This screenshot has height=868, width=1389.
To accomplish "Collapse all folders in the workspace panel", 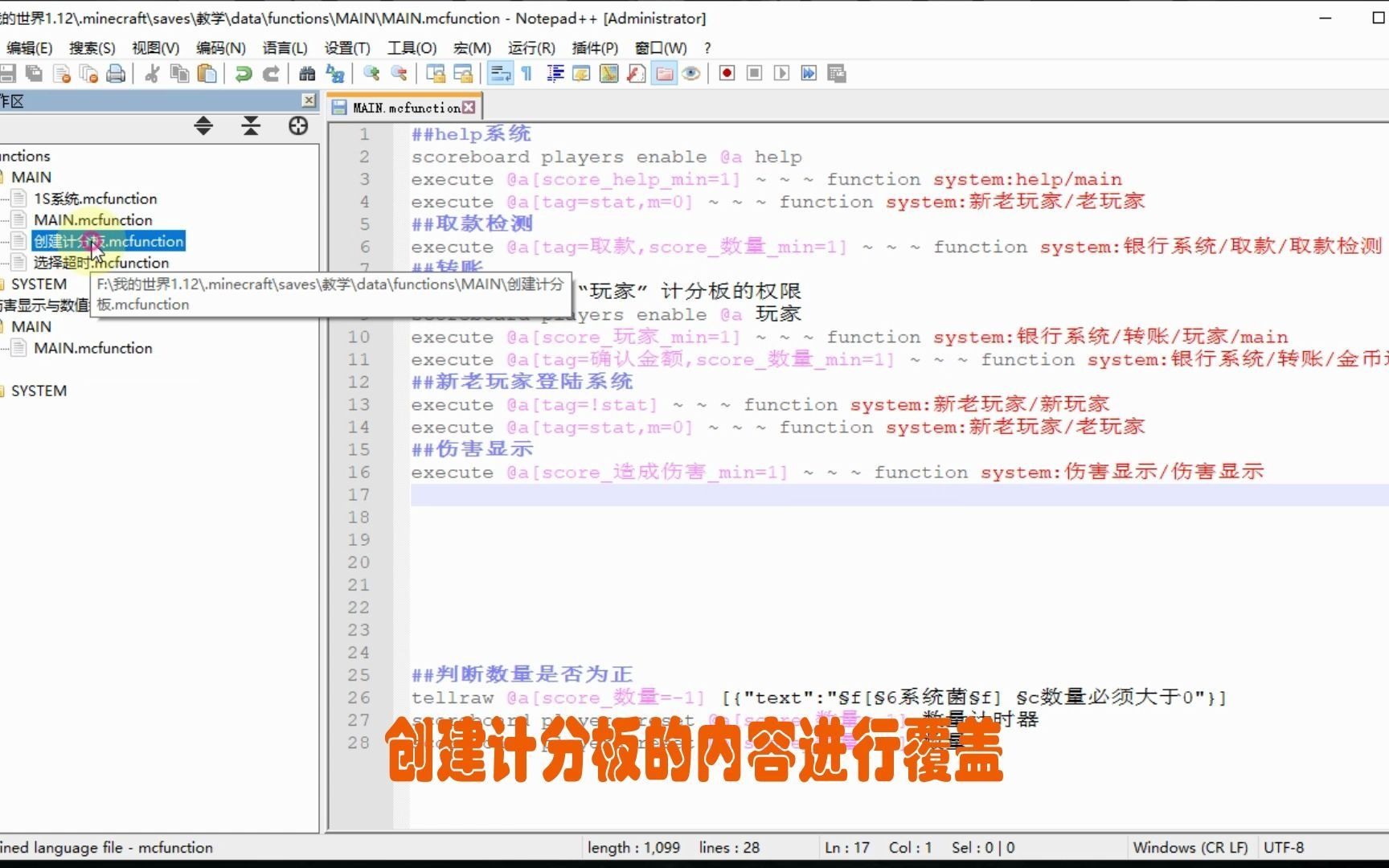I will tap(251, 126).
